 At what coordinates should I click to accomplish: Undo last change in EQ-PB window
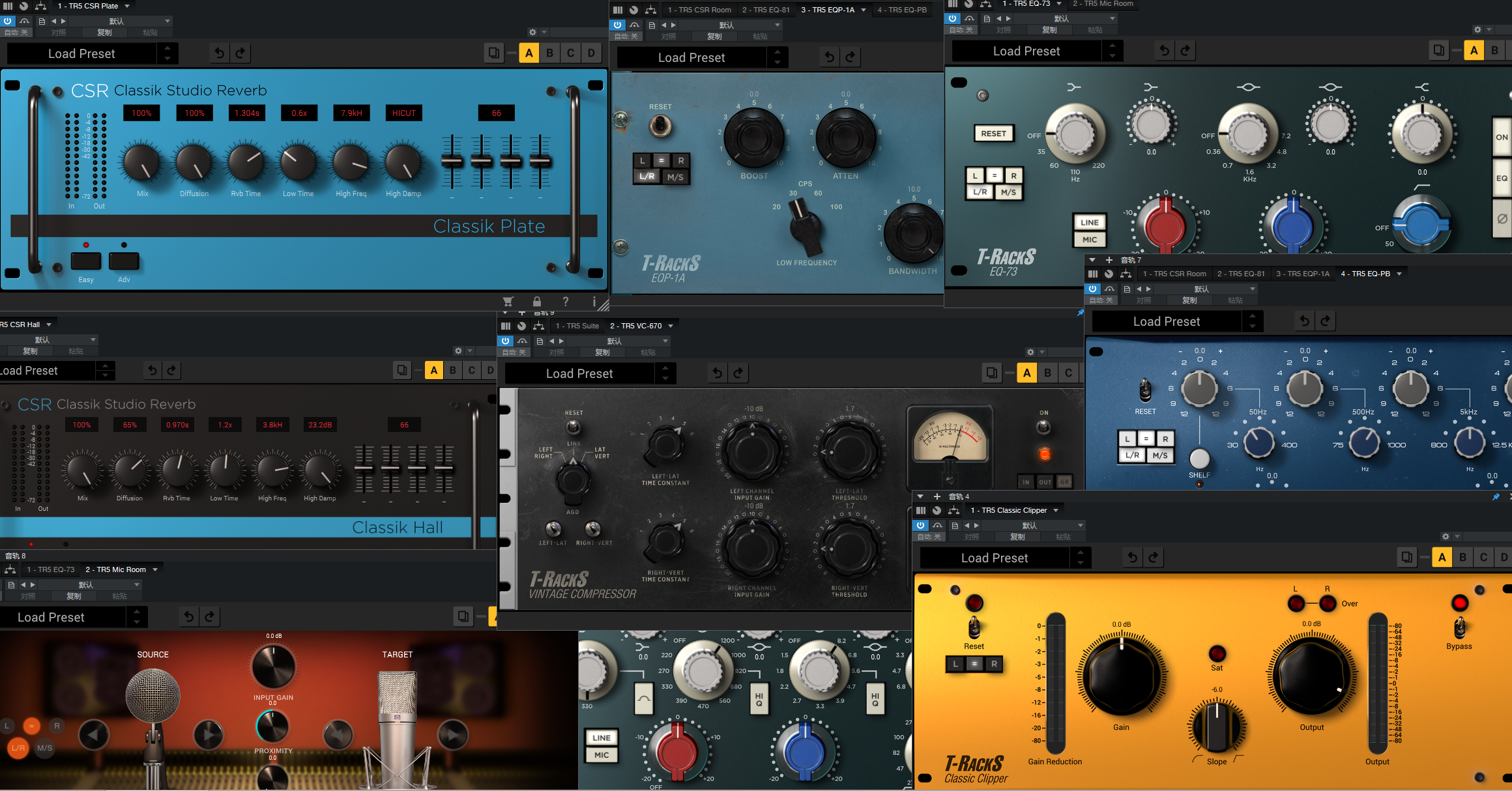click(x=1305, y=321)
